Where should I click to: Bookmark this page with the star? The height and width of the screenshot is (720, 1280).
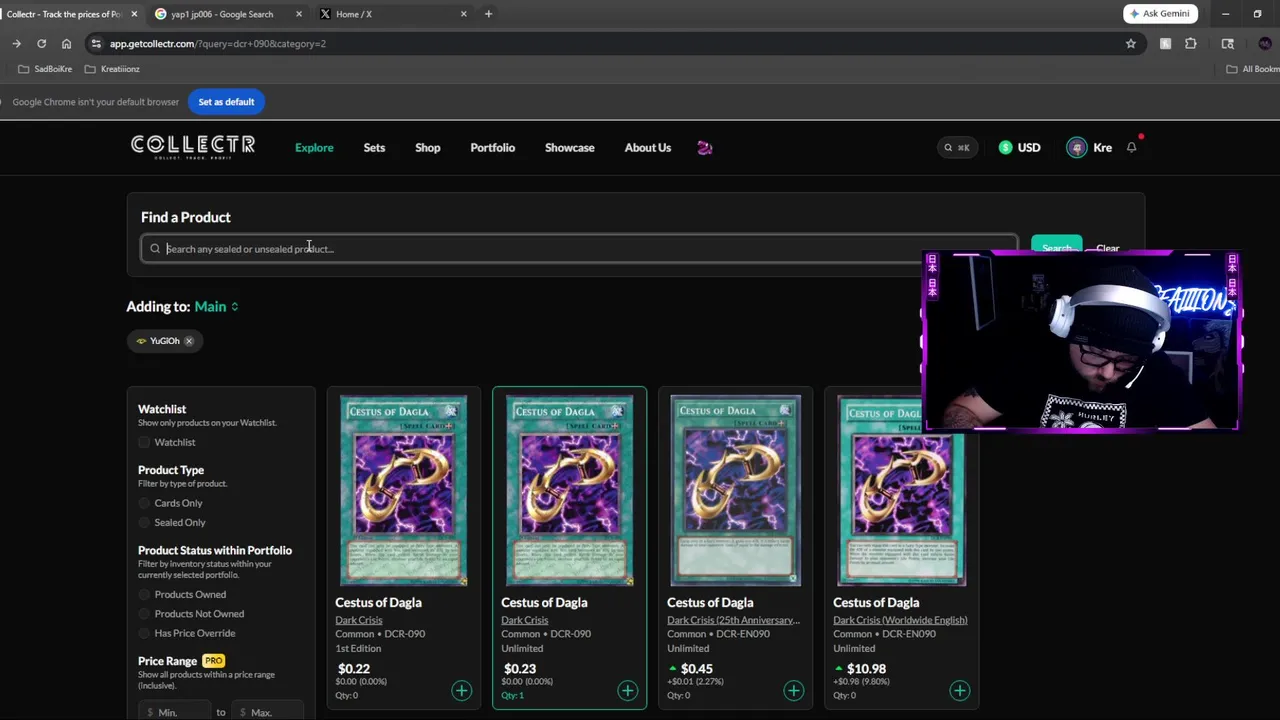coord(1131,44)
